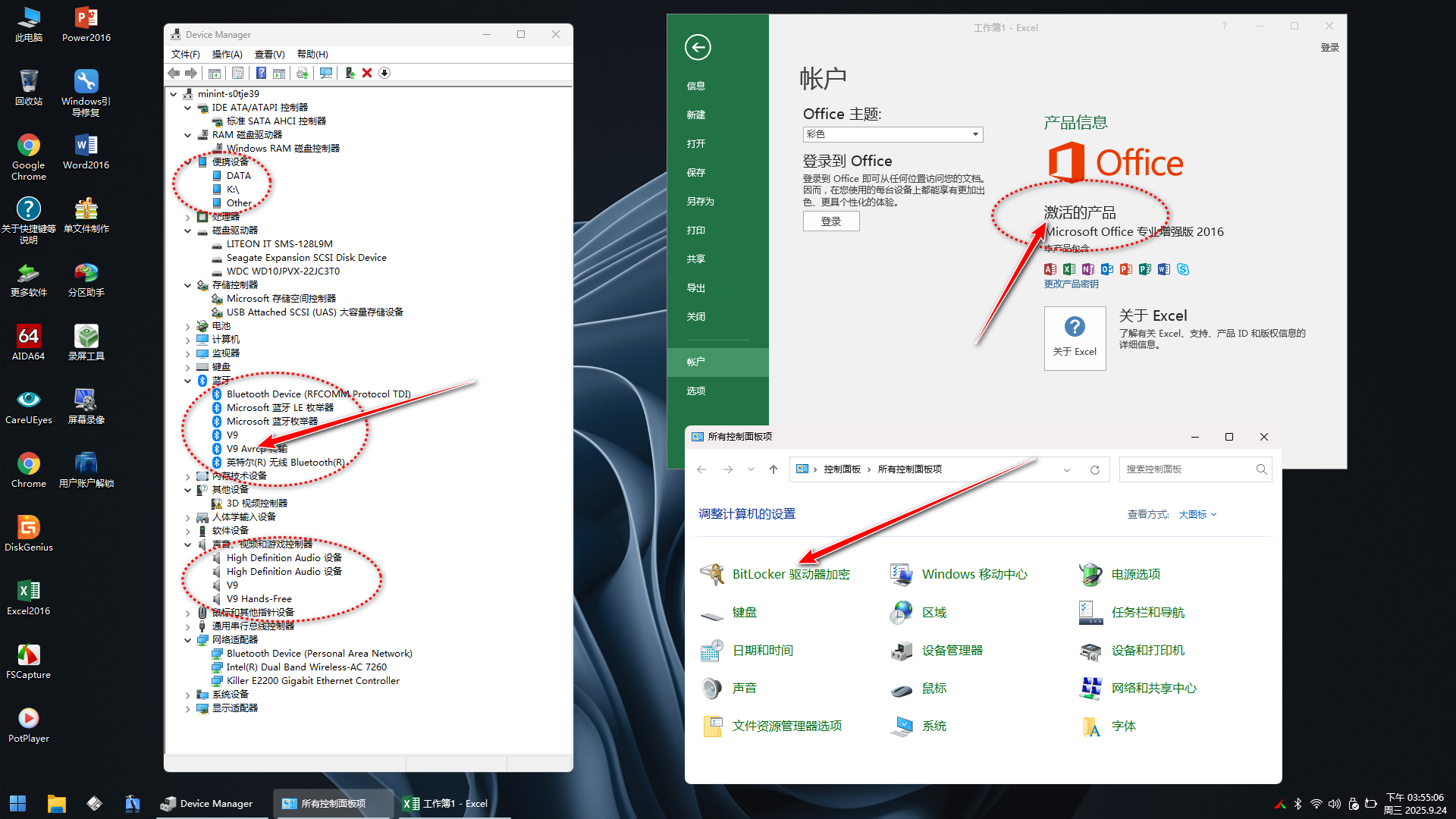Open 操作(A) menu in Device Manager
1456x819 pixels.
pos(227,54)
